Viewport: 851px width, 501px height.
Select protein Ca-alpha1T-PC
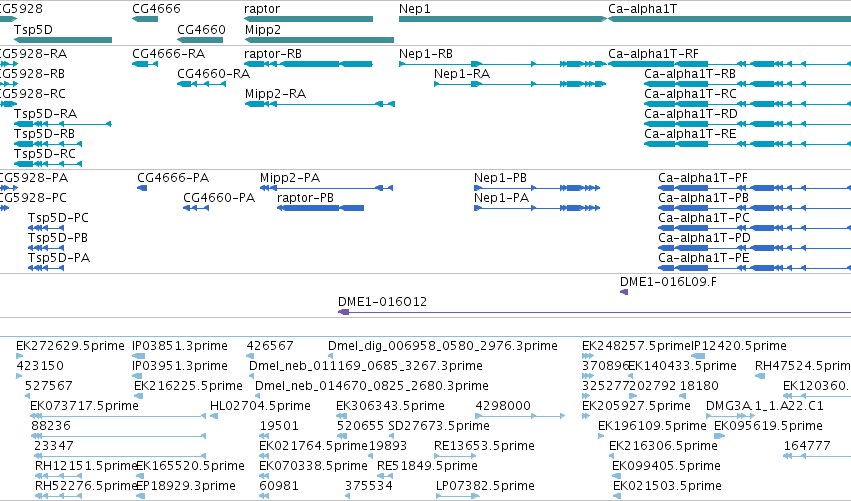click(x=754, y=228)
